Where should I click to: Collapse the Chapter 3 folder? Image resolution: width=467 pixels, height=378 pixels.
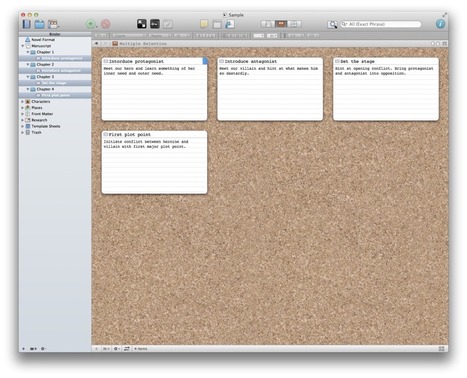click(x=28, y=77)
